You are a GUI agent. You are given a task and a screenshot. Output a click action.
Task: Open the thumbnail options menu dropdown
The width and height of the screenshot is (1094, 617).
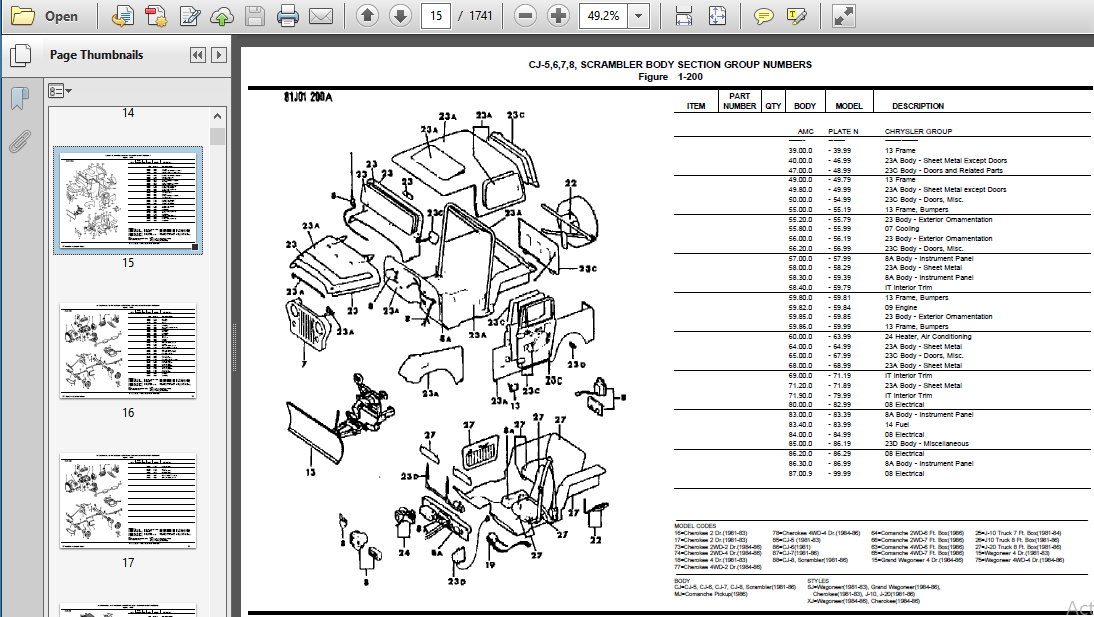[x=60, y=91]
